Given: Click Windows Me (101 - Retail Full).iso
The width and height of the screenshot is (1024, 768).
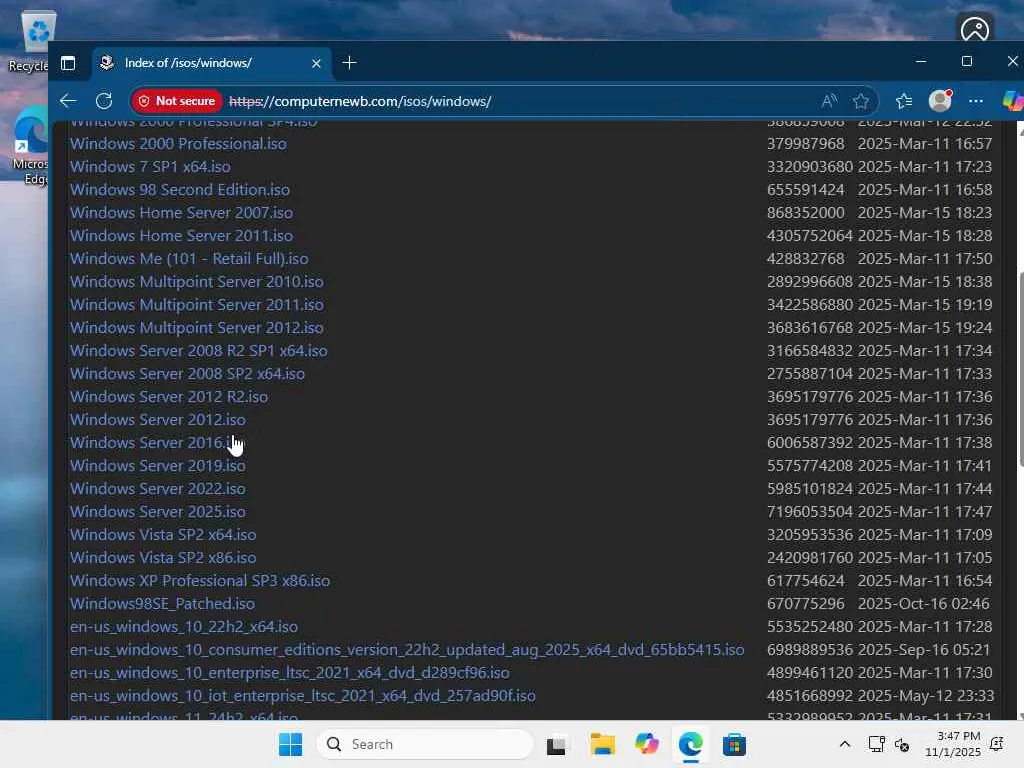Looking at the screenshot, I should (x=189, y=259).
